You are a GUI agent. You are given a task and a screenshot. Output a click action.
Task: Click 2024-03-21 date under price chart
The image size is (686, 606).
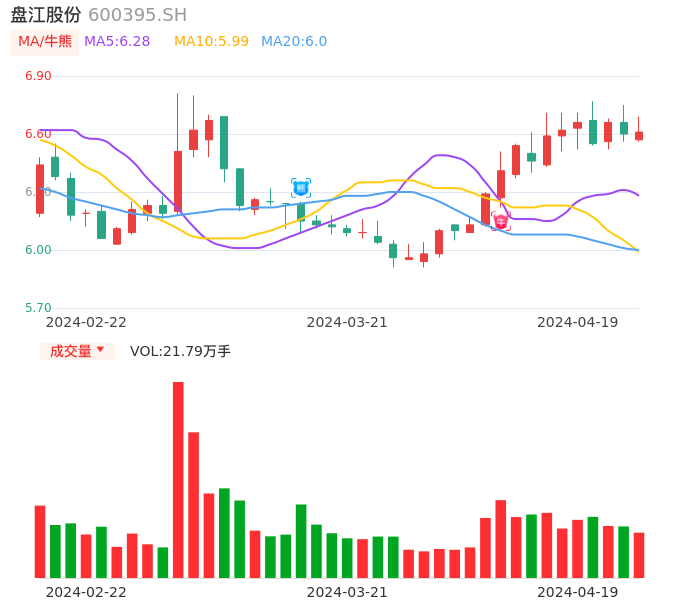[347, 322]
